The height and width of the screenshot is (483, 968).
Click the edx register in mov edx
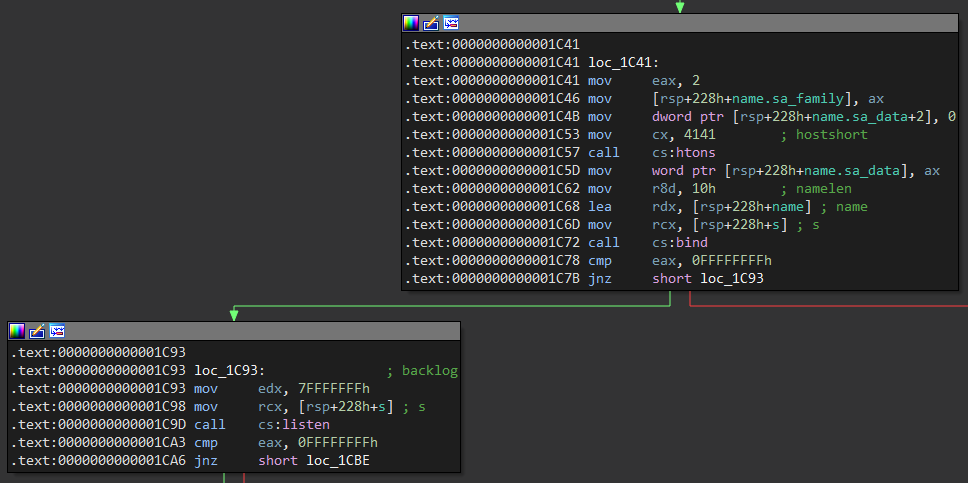270,388
